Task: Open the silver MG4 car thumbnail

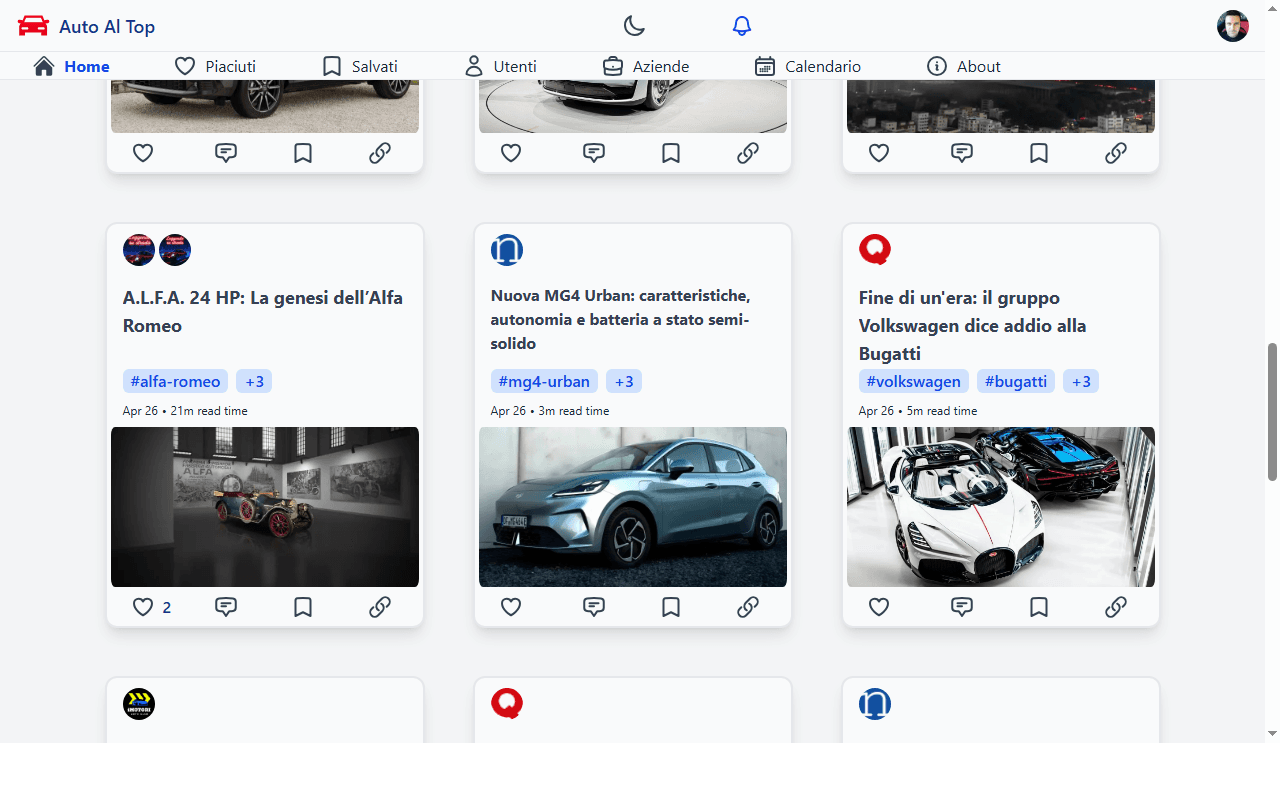Action: [x=633, y=507]
